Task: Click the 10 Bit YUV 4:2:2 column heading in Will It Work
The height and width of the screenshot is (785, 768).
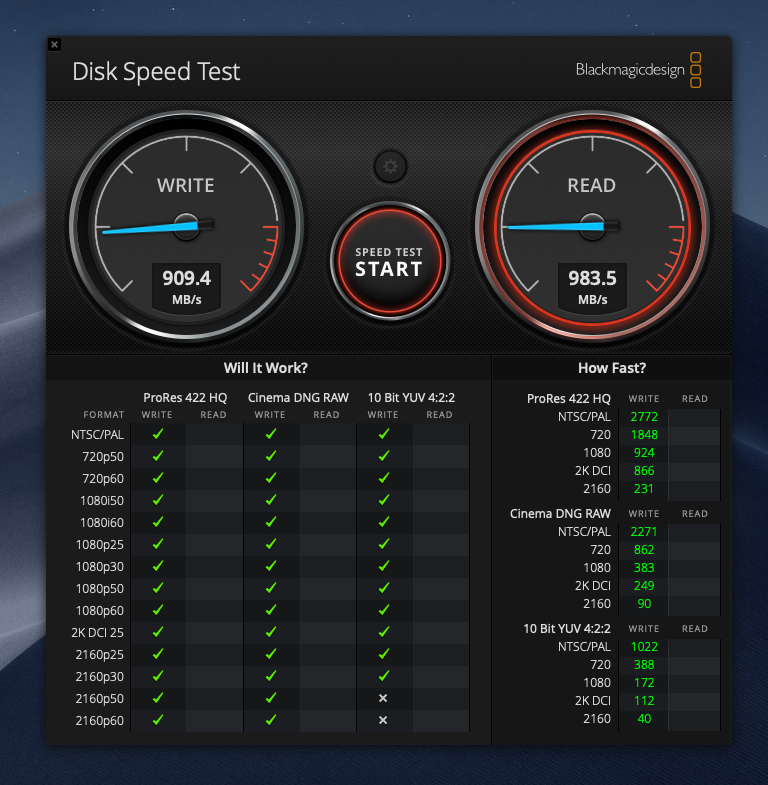Action: pos(412,398)
